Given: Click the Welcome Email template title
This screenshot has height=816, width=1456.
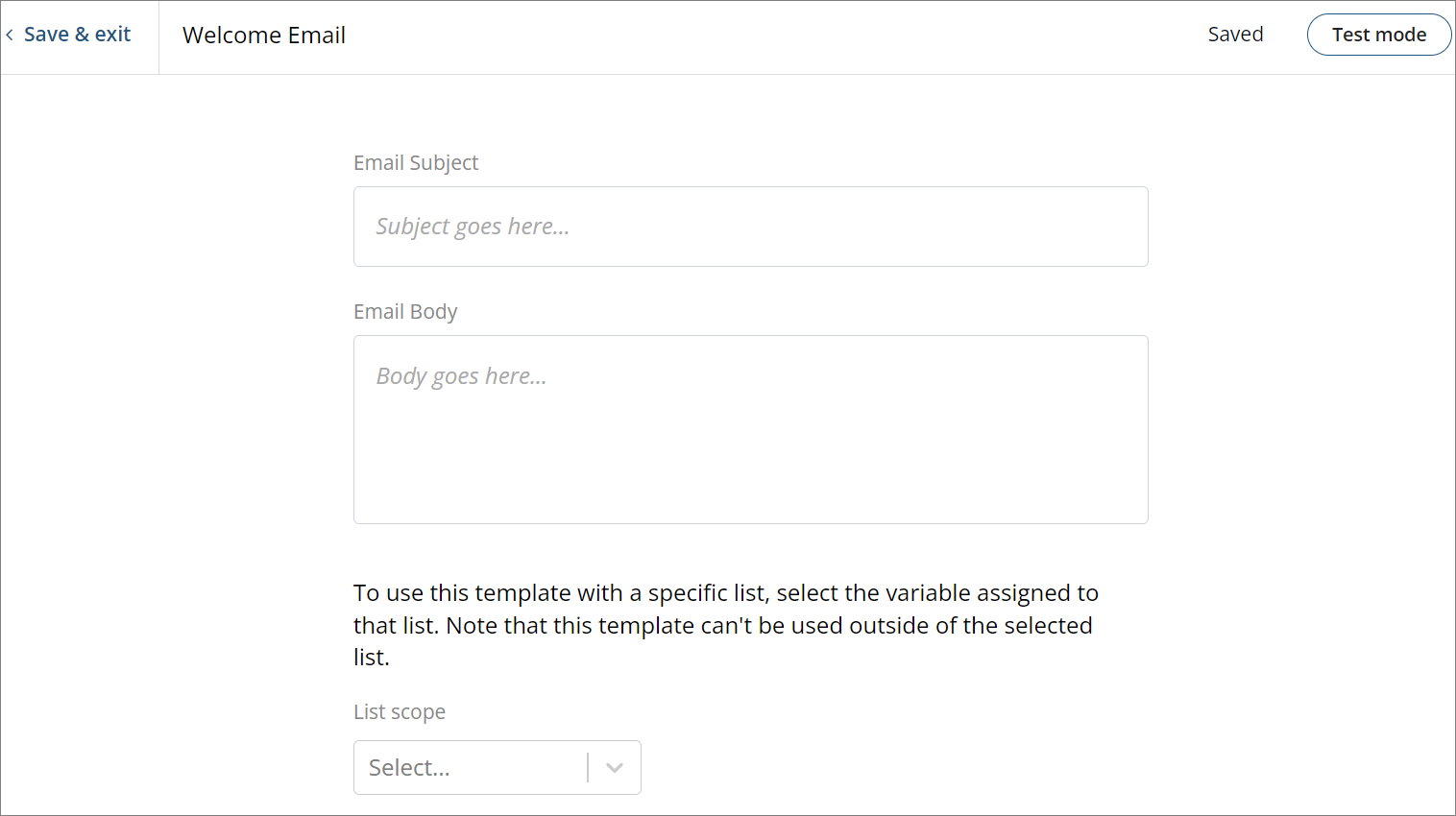Looking at the screenshot, I should pos(263,35).
